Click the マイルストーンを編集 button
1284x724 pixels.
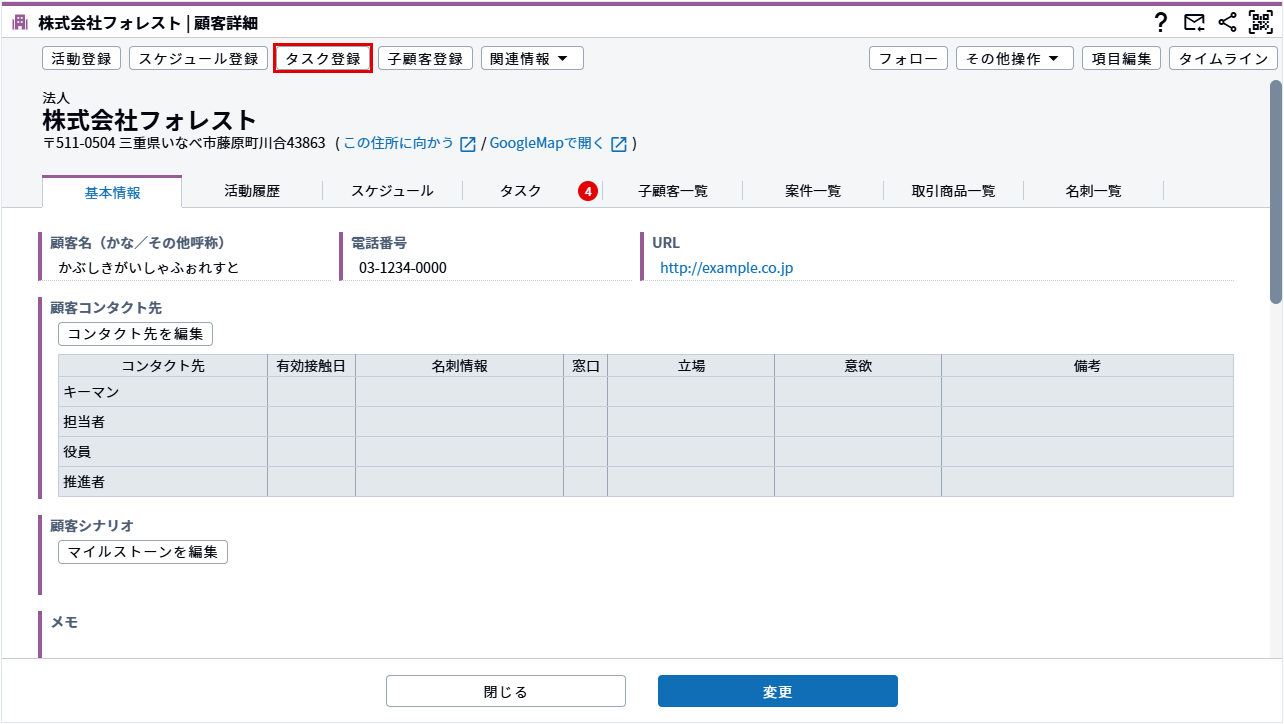[x=143, y=552]
